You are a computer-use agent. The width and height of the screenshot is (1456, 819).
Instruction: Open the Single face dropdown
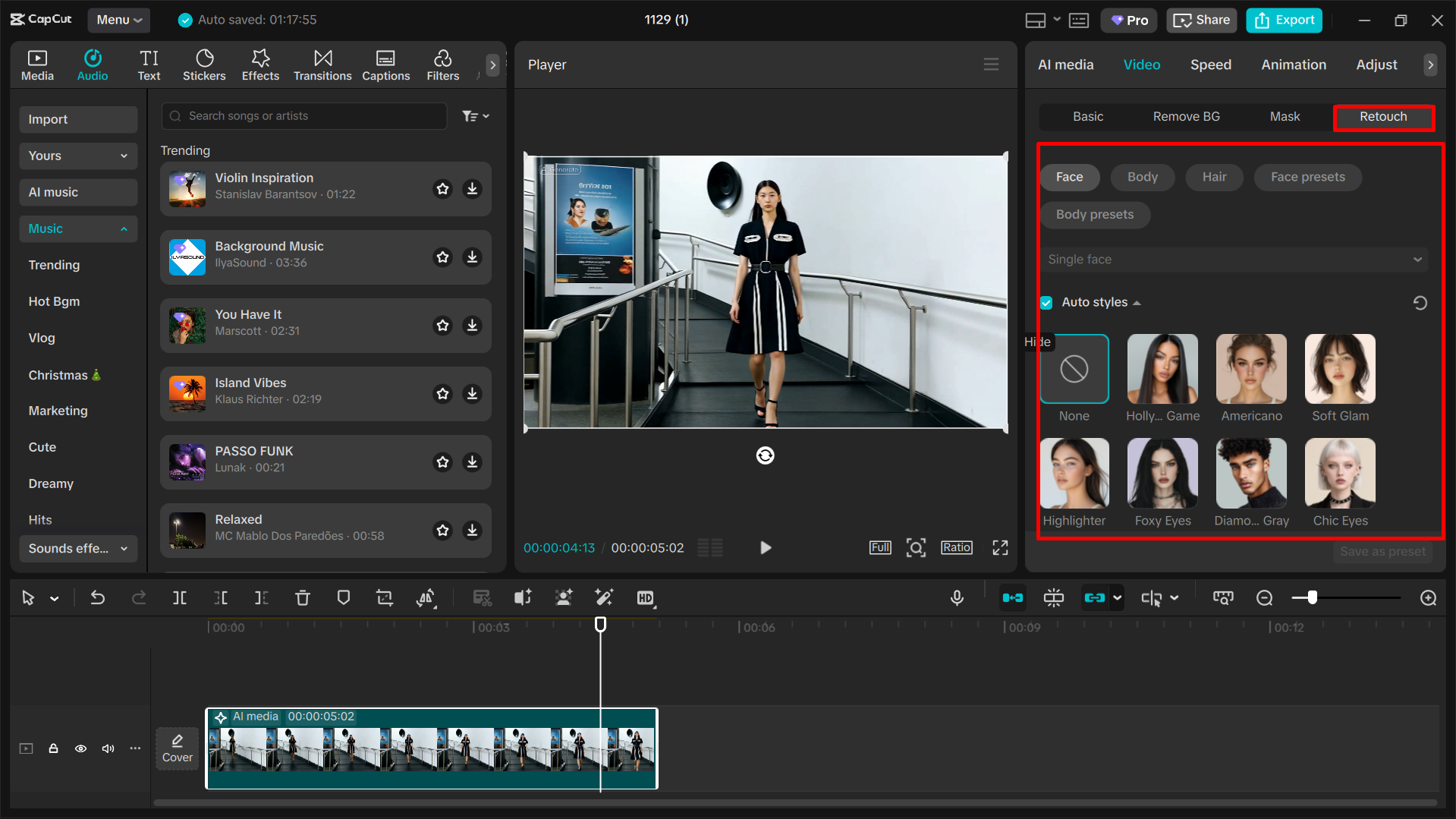[x=1234, y=259]
